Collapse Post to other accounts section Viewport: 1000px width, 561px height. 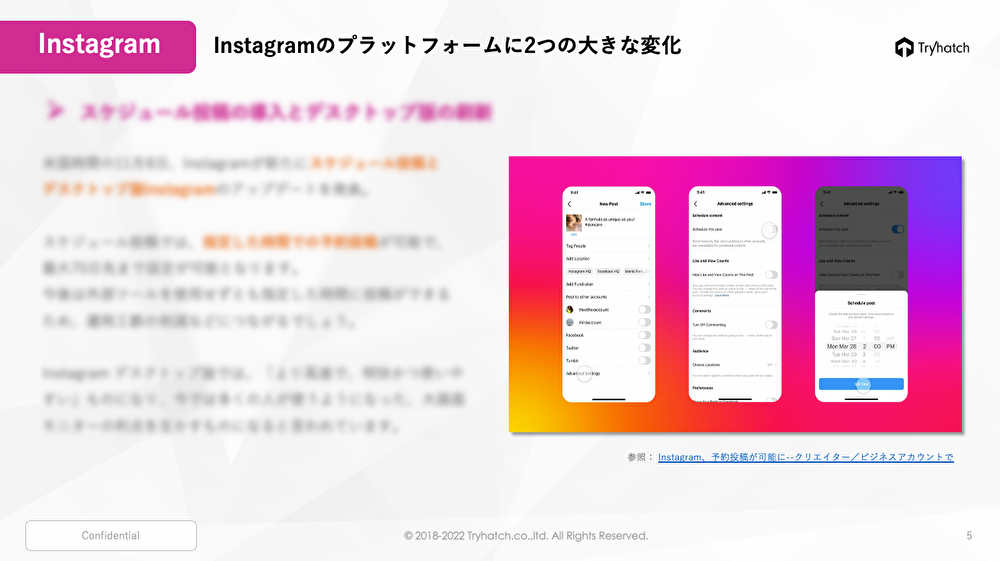(x=649, y=297)
